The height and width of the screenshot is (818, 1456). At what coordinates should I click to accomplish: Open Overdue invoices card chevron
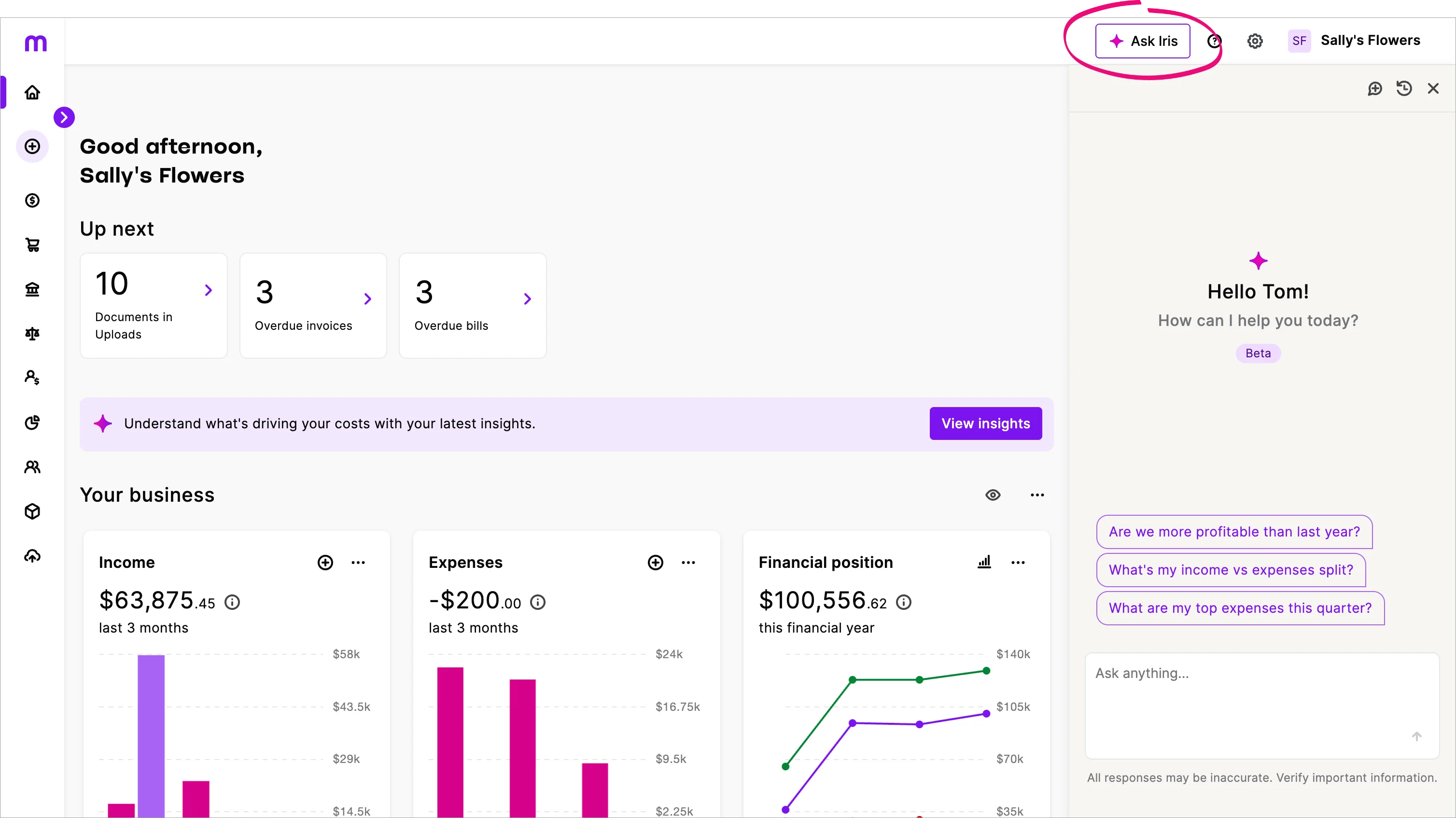point(368,298)
